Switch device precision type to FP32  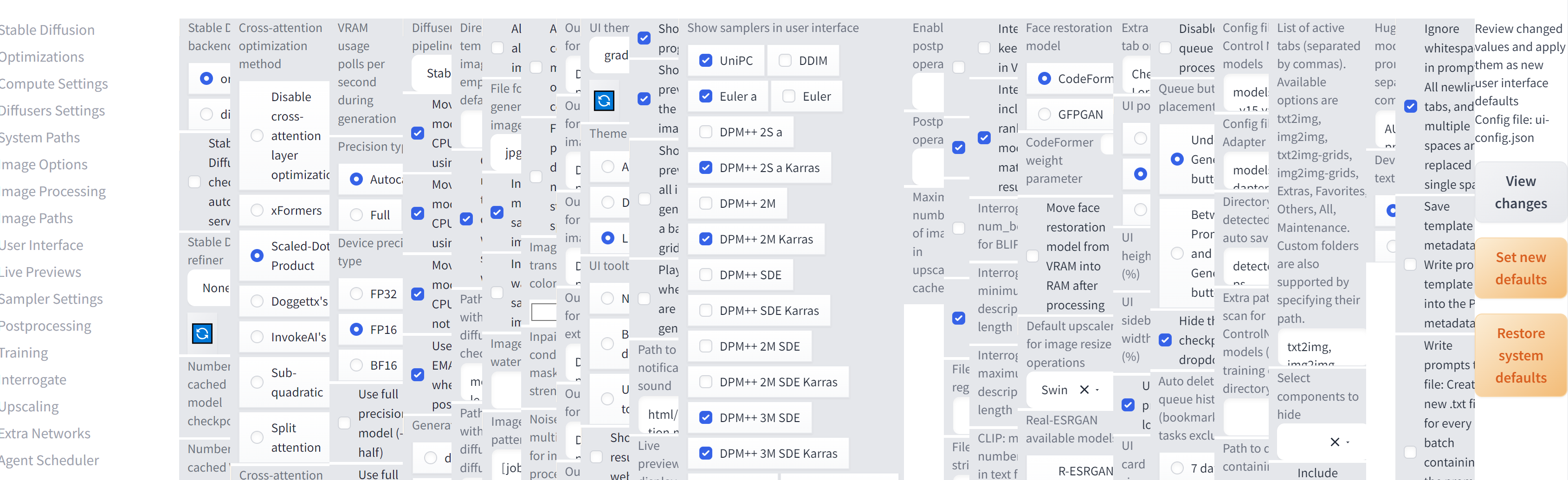[356, 294]
